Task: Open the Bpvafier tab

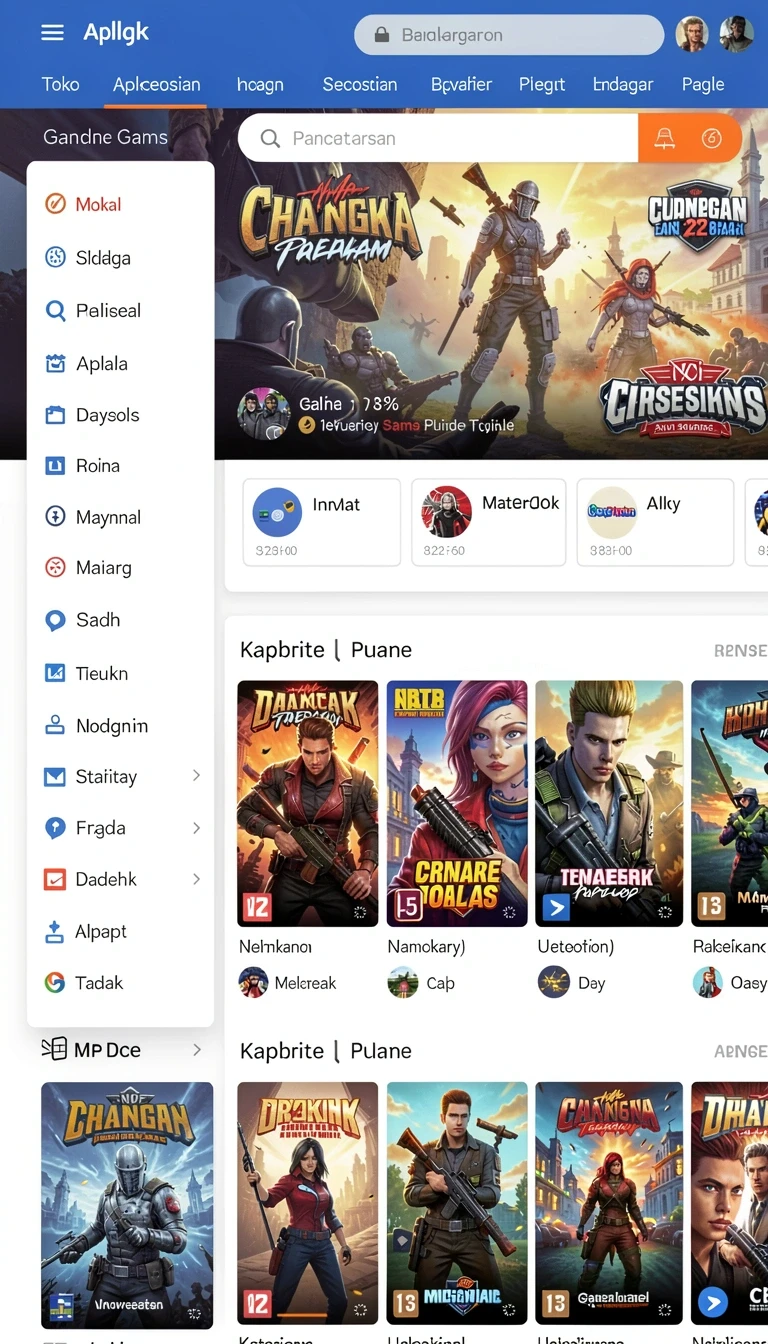Action: [x=461, y=85]
